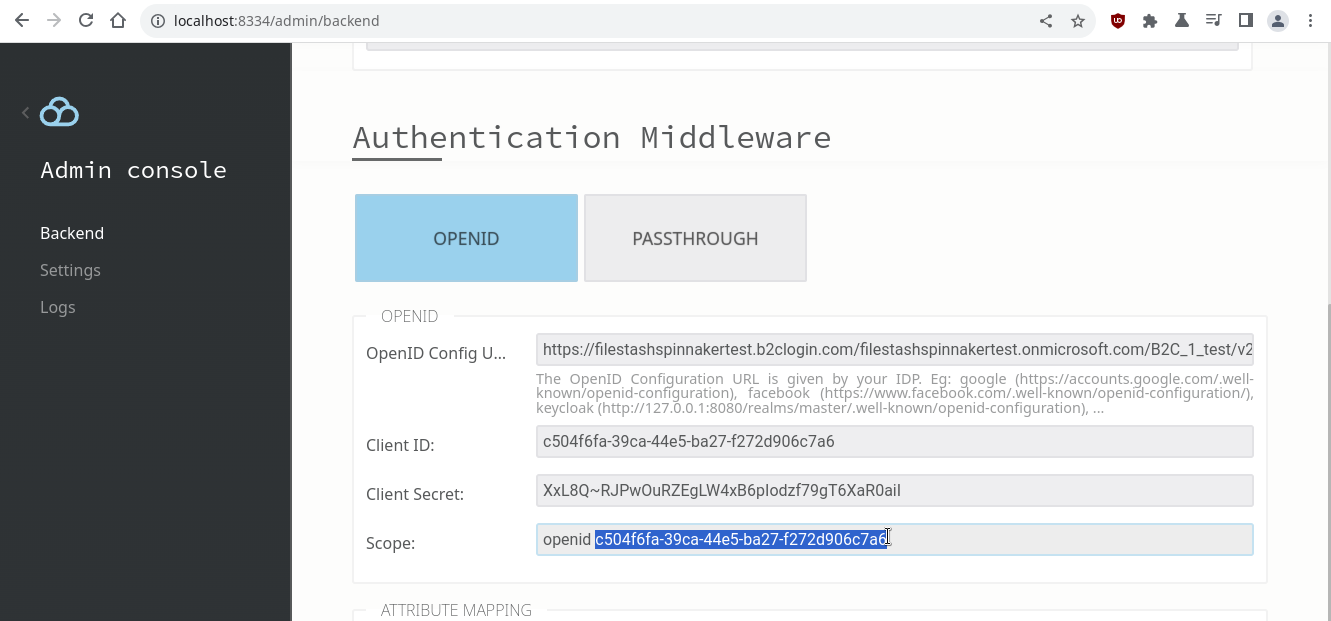Open the user profile avatar
This screenshot has width=1331, height=621.
1278,20
